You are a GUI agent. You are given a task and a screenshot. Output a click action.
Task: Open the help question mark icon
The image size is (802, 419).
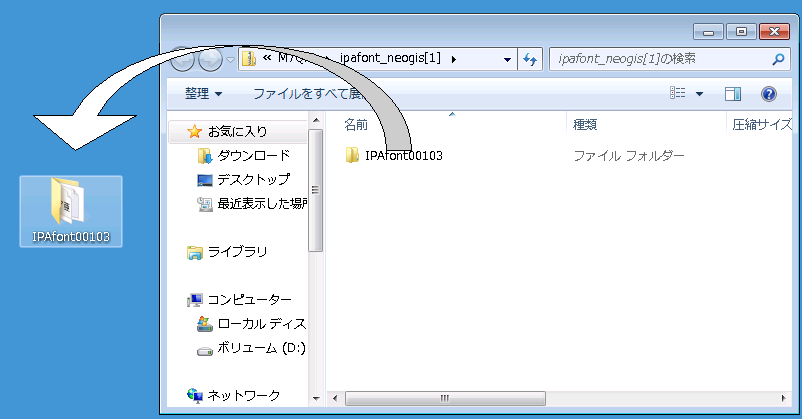[x=768, y=94]
